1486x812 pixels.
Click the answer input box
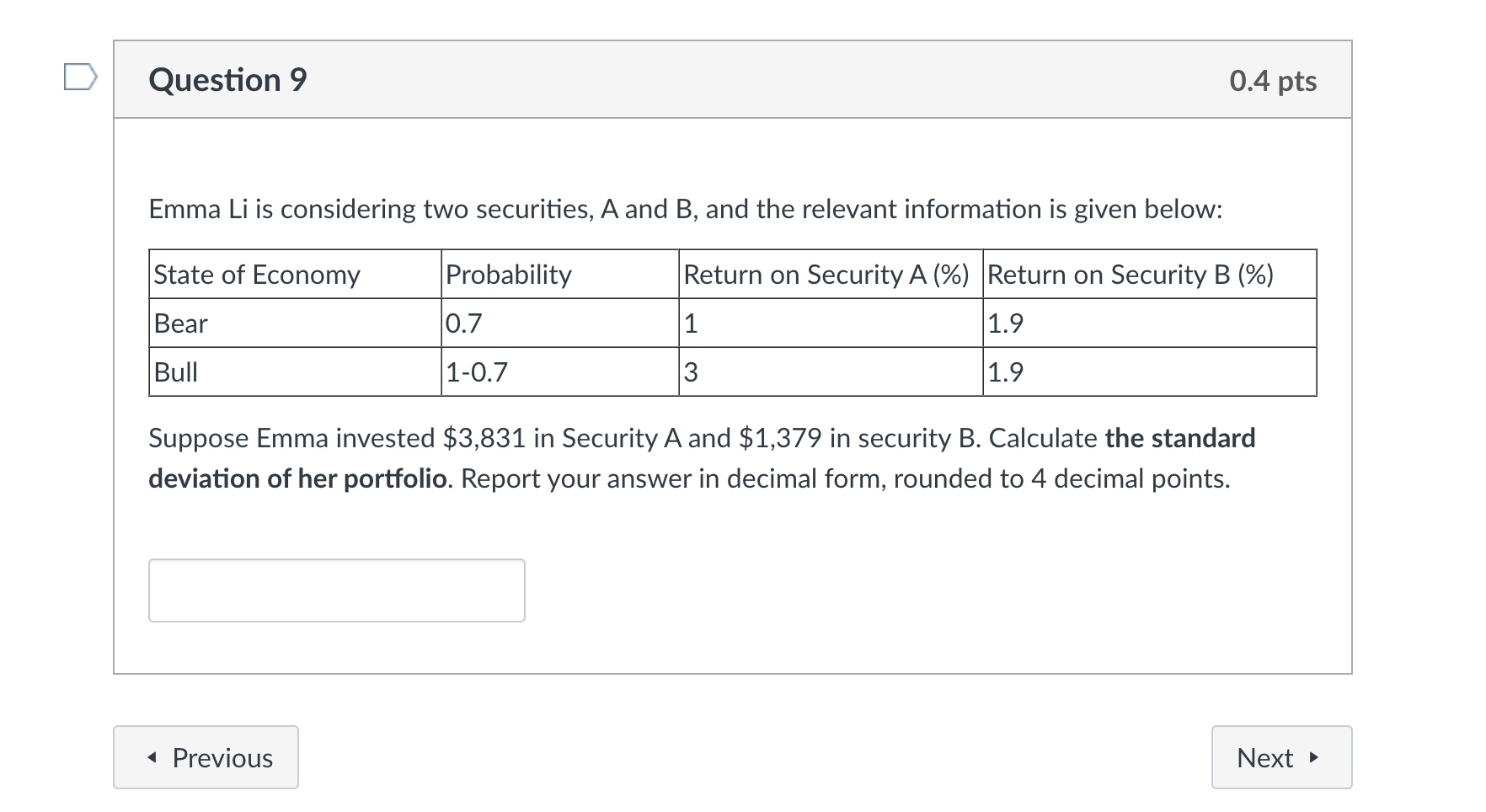click(x=336, y=590)
